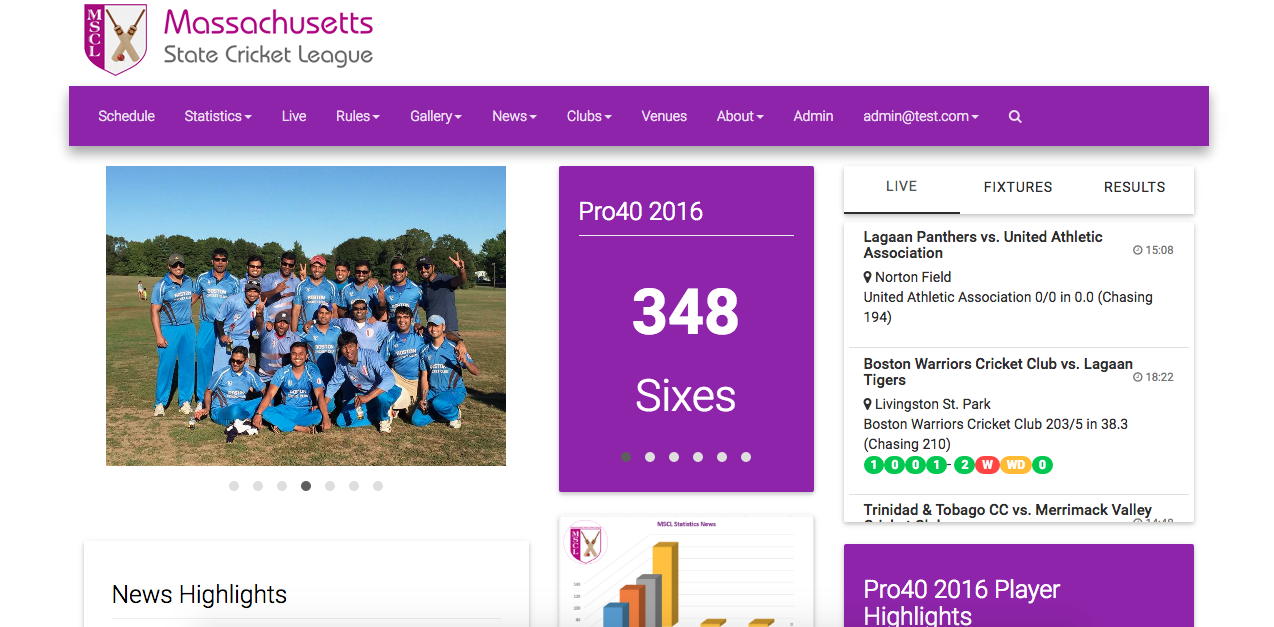This screenshot has width=1274, height=627.
Task: Click the clock icon beside 18:22
Action: pyautogui.click(x=1137, y=377)
